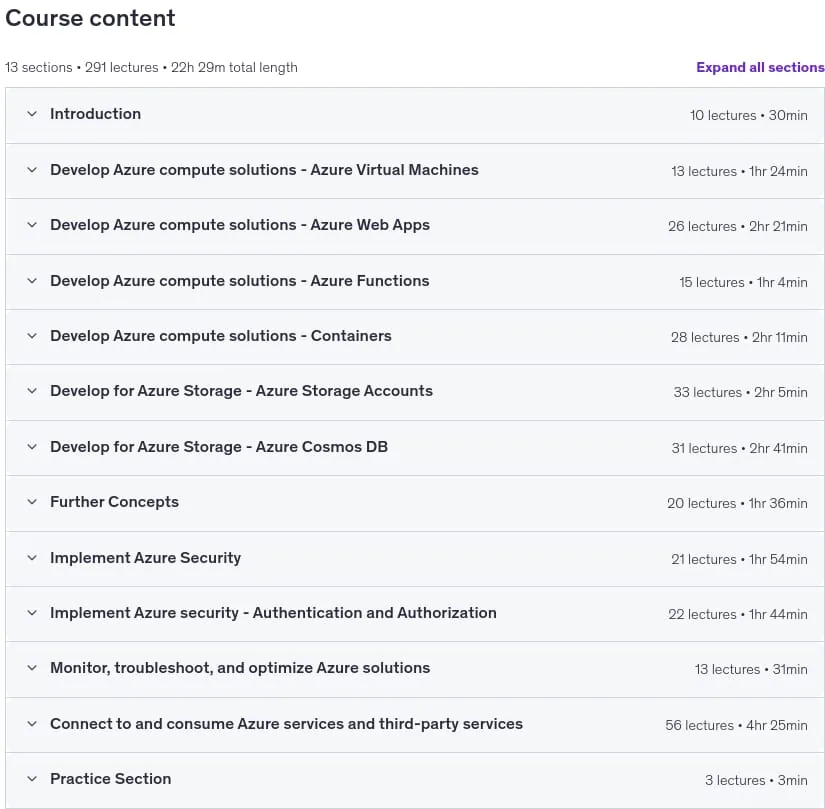Screen dimensions: 825x809
Task: Click the '13 lectures • 1hr 24min' text
Action: click(739, 171)
